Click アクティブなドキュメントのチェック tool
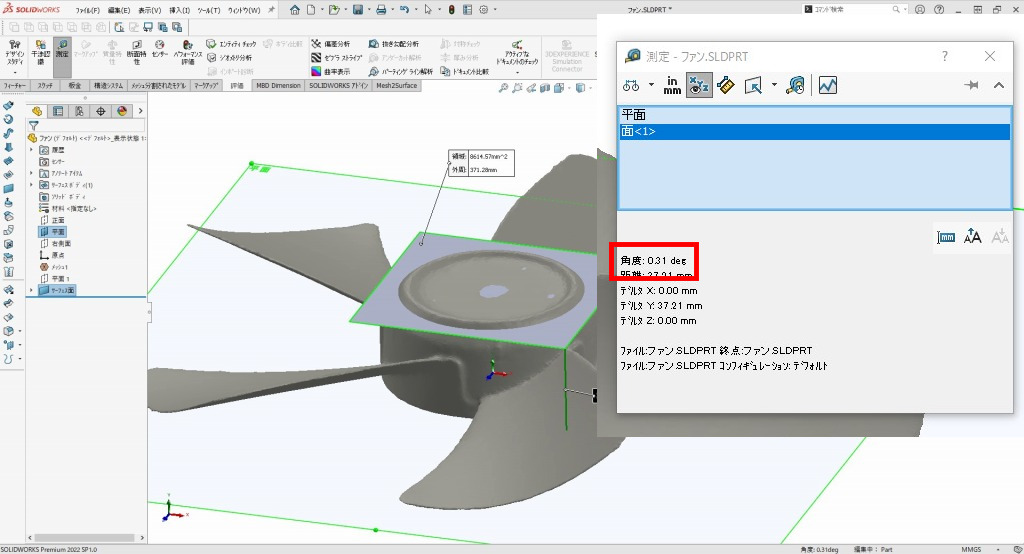1024x554 pixels. [x=517, y=54]
